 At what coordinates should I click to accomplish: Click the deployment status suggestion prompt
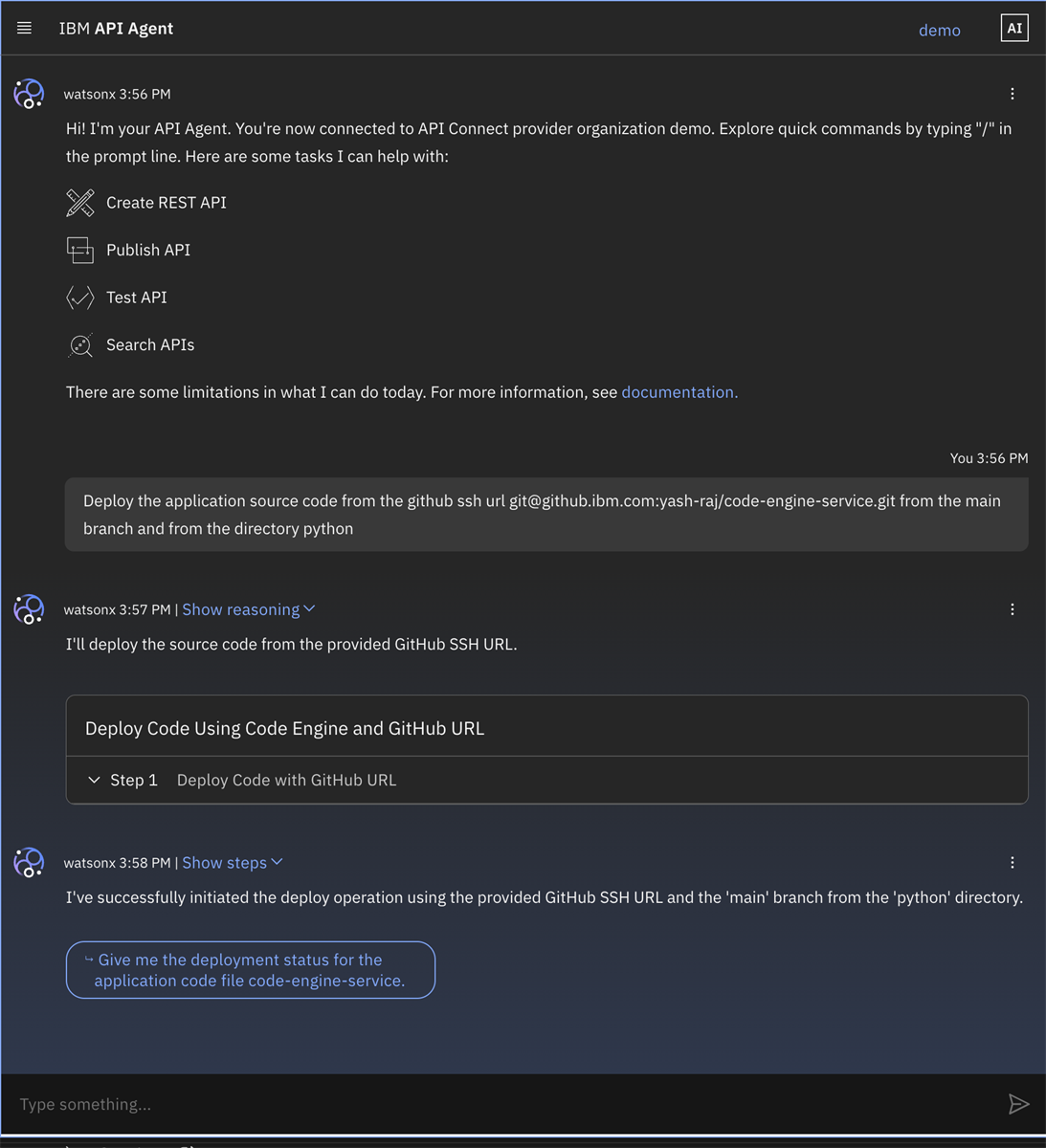pyautogui.click(x=250, y=969)
